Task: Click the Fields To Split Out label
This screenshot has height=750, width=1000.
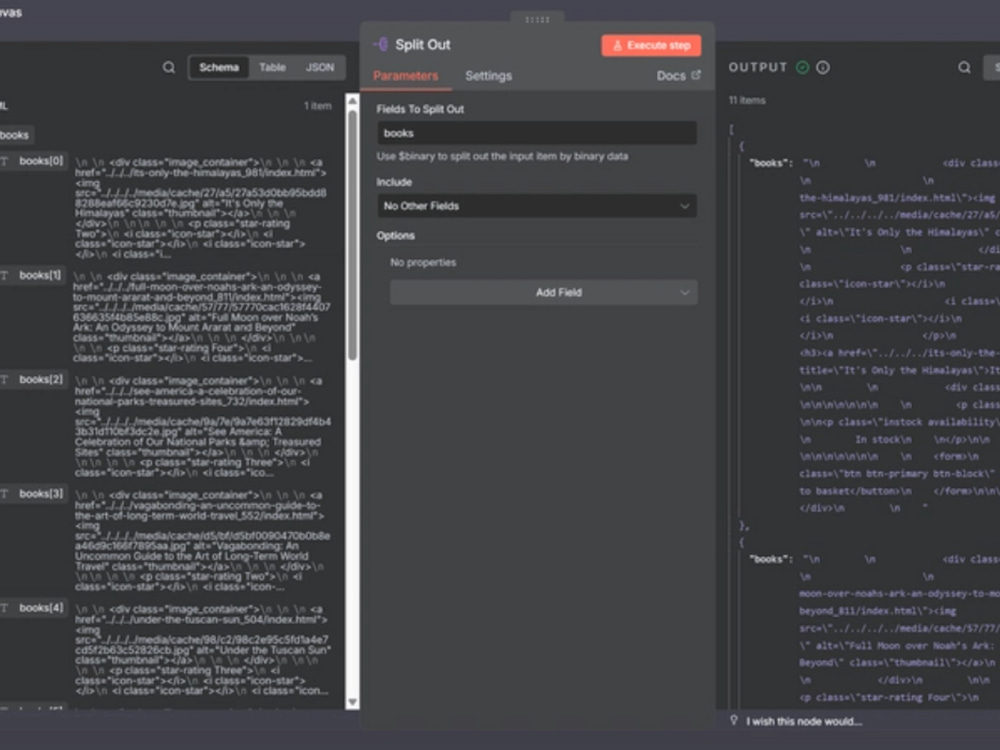Action: (420, 109)
